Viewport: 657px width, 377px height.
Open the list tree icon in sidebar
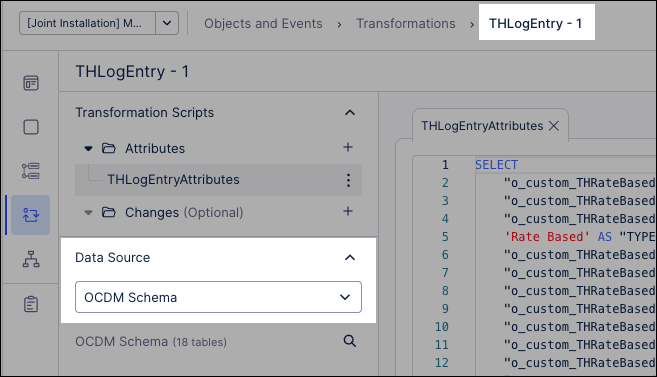[x=31, y=171]
